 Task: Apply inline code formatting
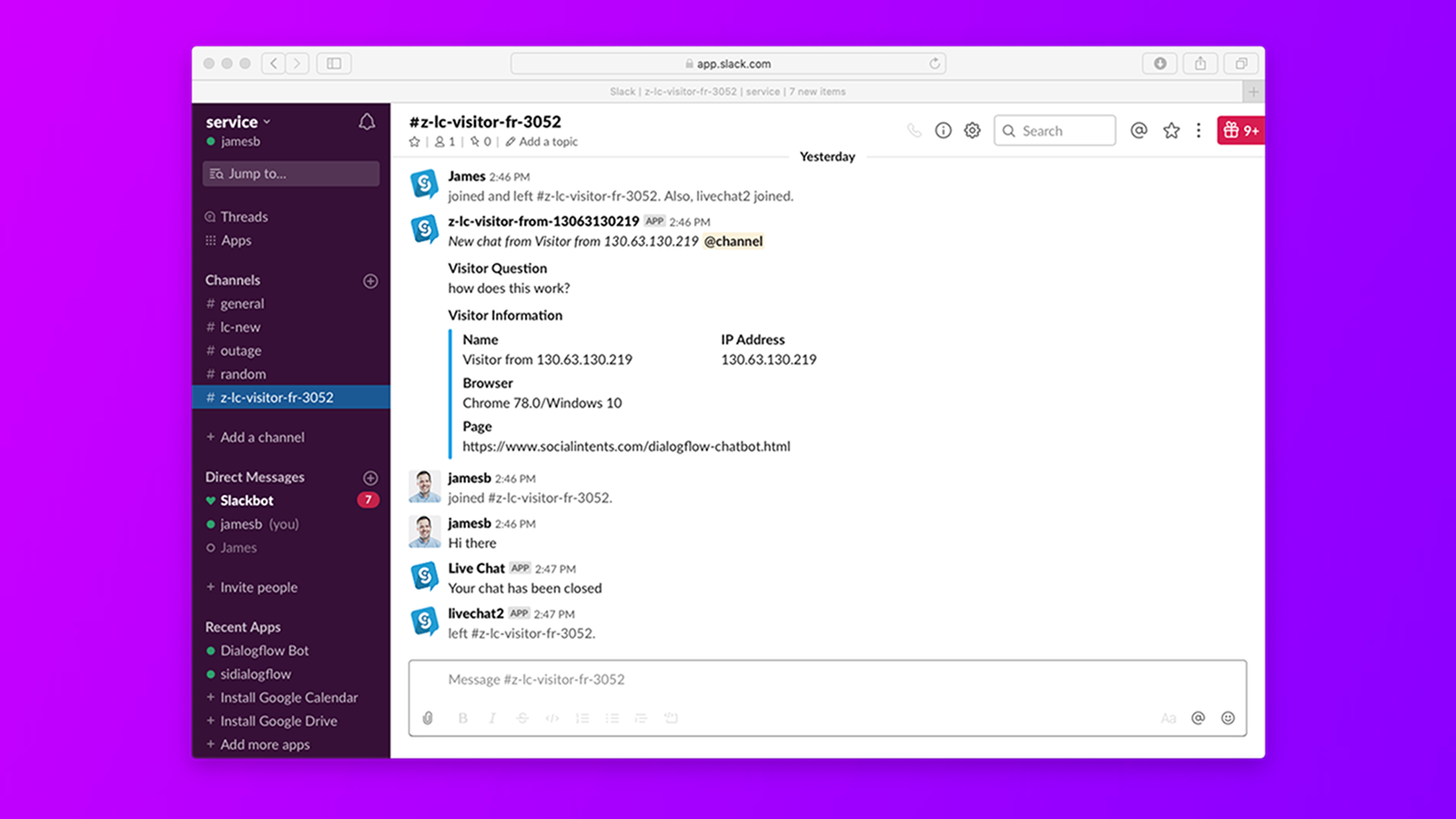point(552,718)
